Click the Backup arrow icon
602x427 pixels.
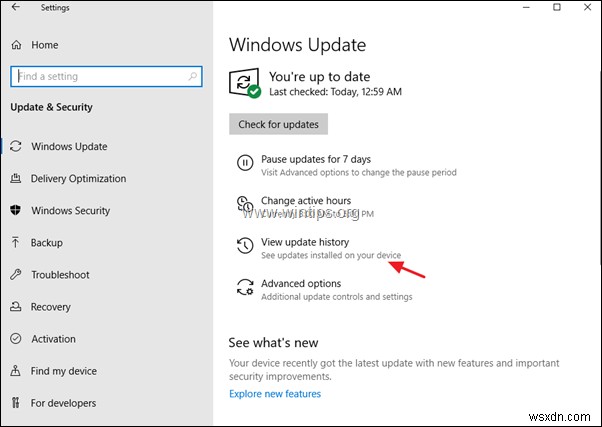click(16, 243)
